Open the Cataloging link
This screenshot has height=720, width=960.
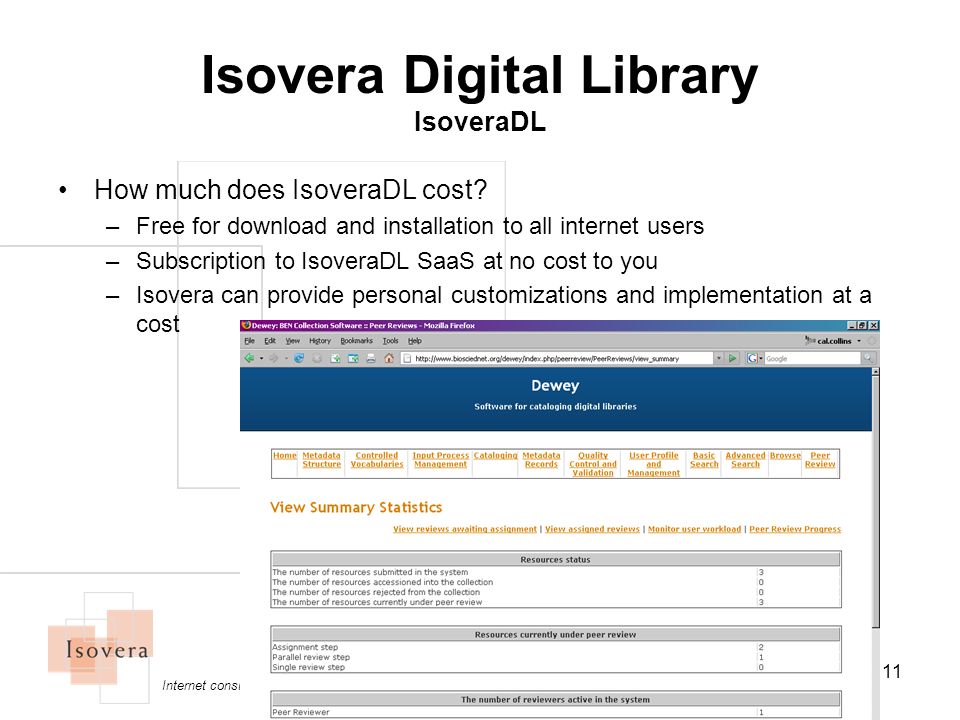click(495, 455)
